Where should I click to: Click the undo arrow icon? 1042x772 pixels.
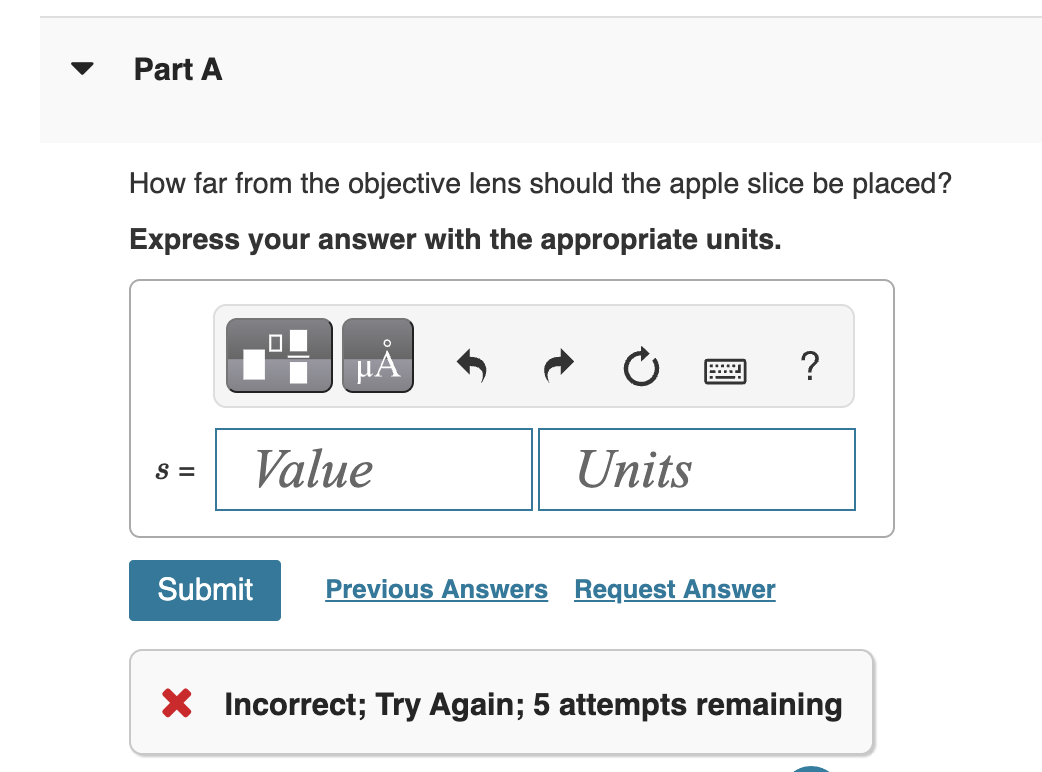(x=470, y=366)
